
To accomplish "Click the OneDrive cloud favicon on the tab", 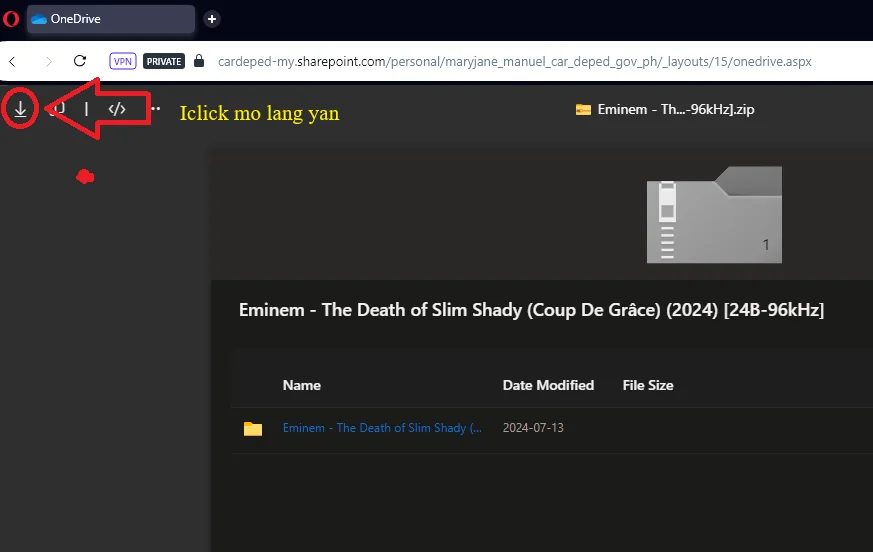I will click(x=39, y=19).
